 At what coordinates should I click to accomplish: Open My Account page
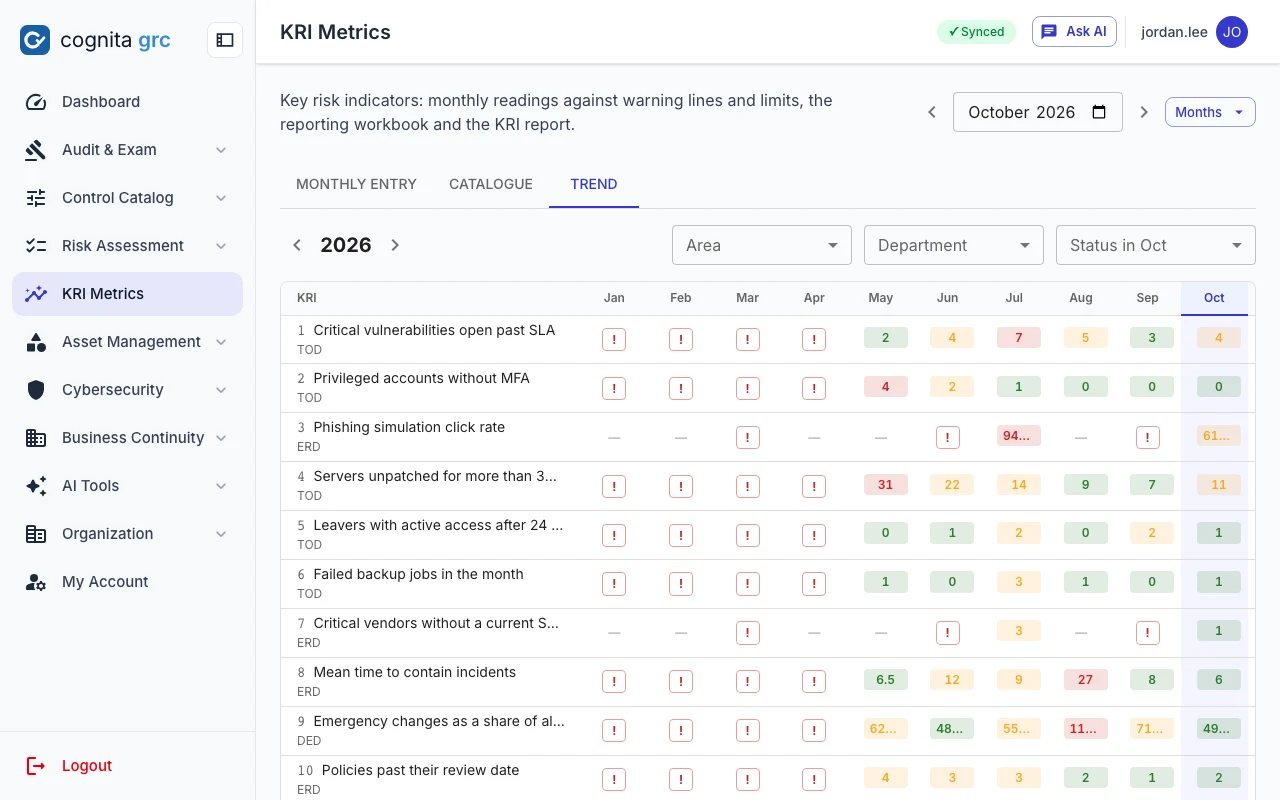pyautogui.click(x=127, y=582)
